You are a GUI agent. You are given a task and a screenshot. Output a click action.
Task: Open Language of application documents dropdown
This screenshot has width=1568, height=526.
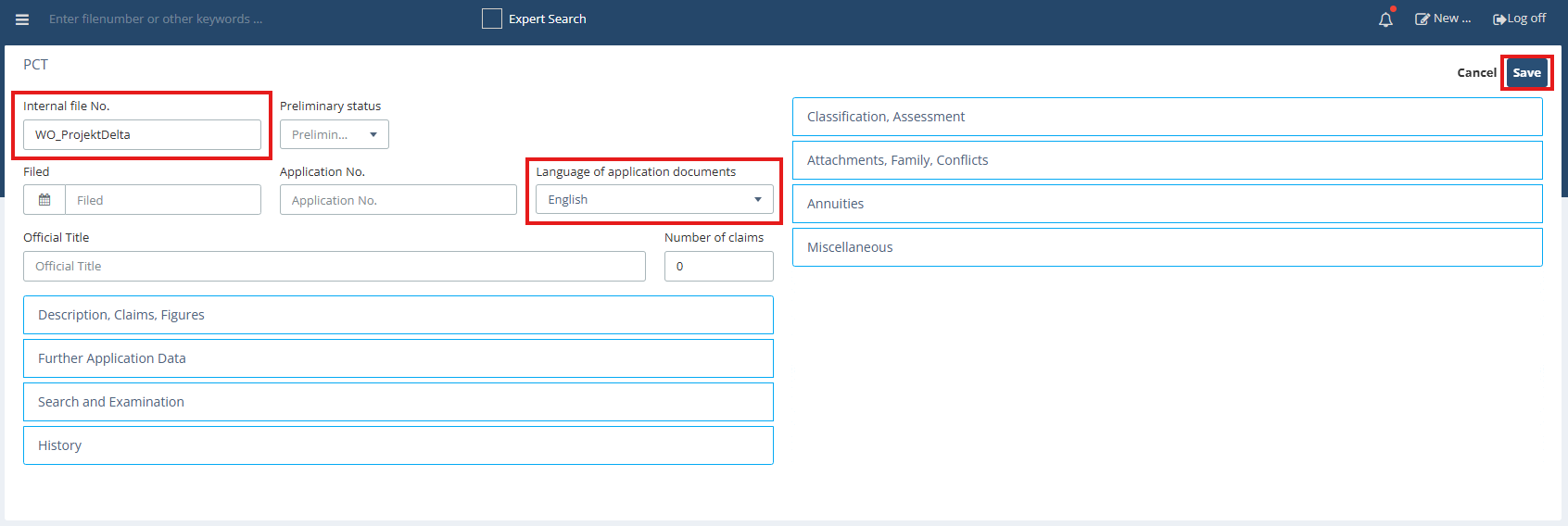(x=654, y=200)
